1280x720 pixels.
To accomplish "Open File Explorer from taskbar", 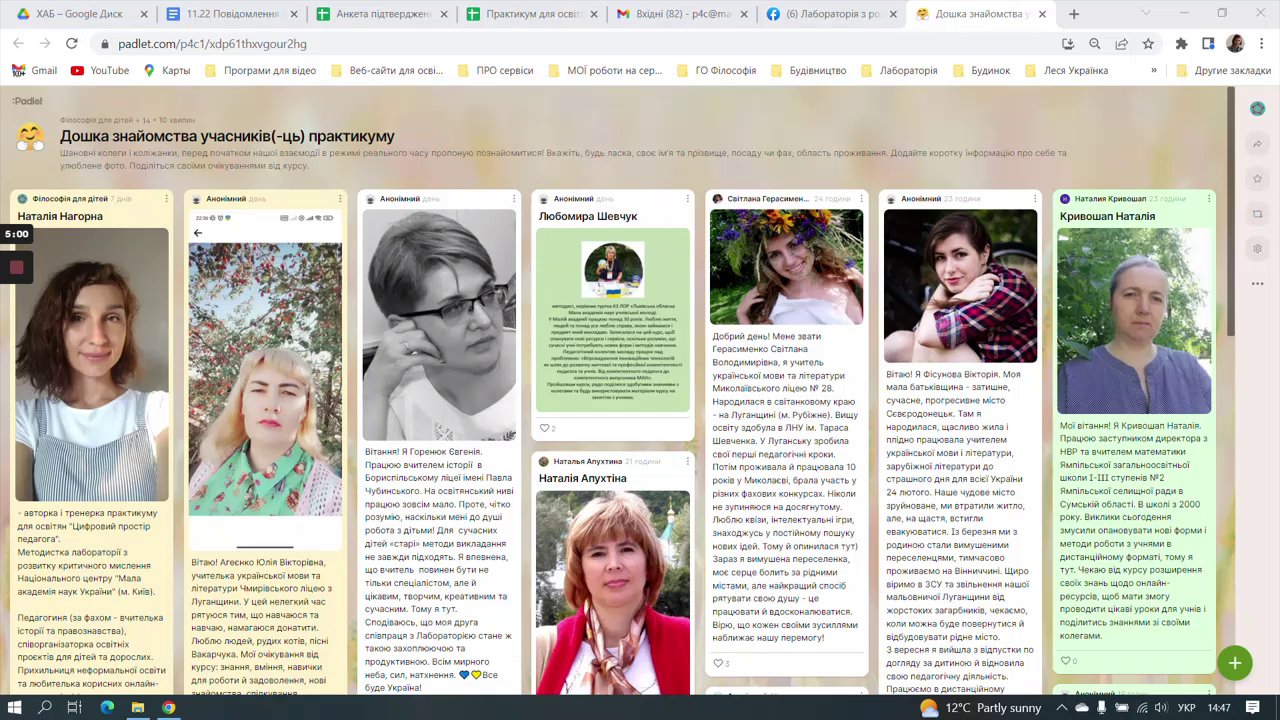I will [138, 707].
